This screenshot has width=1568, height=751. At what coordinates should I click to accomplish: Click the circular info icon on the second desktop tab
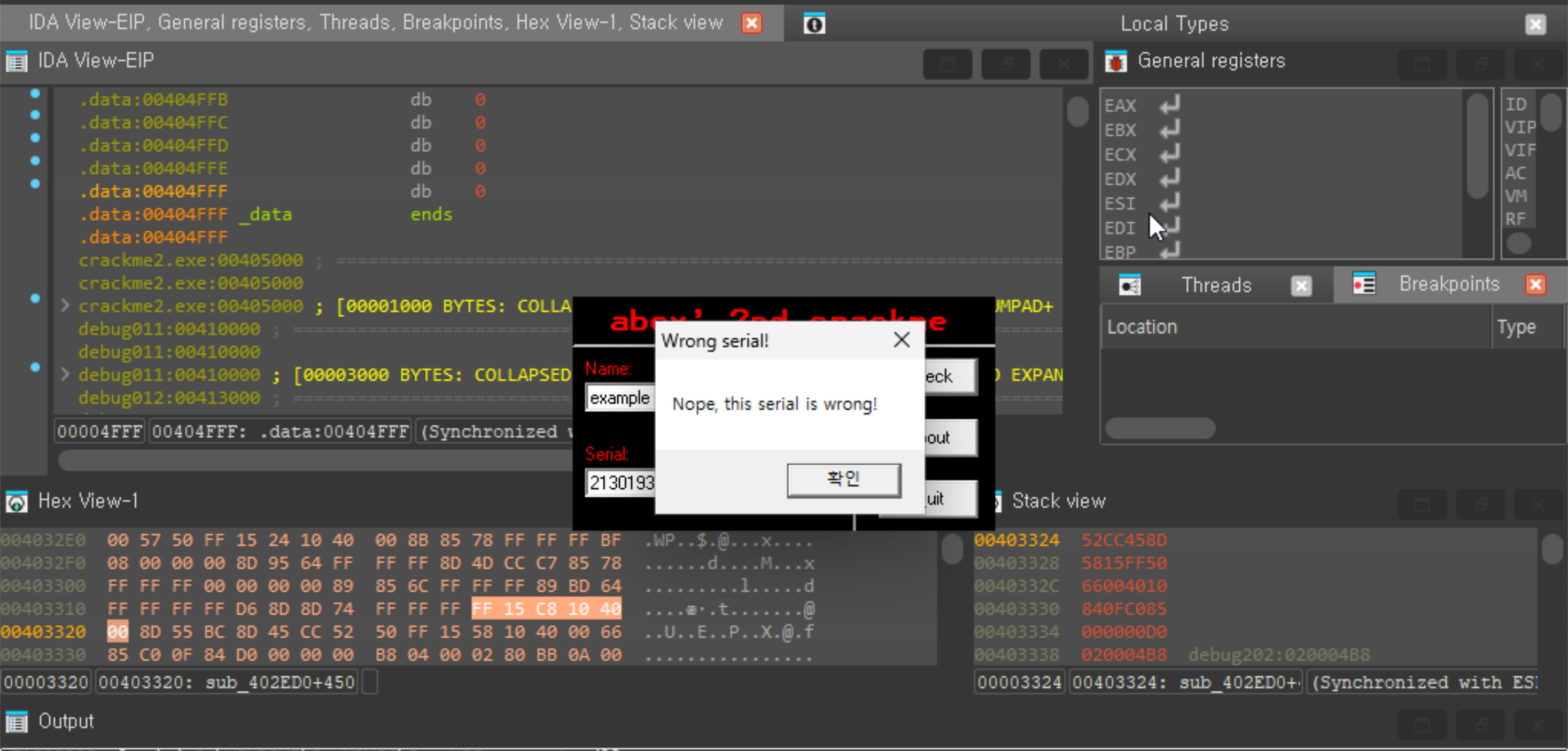[x=814, y=22]
